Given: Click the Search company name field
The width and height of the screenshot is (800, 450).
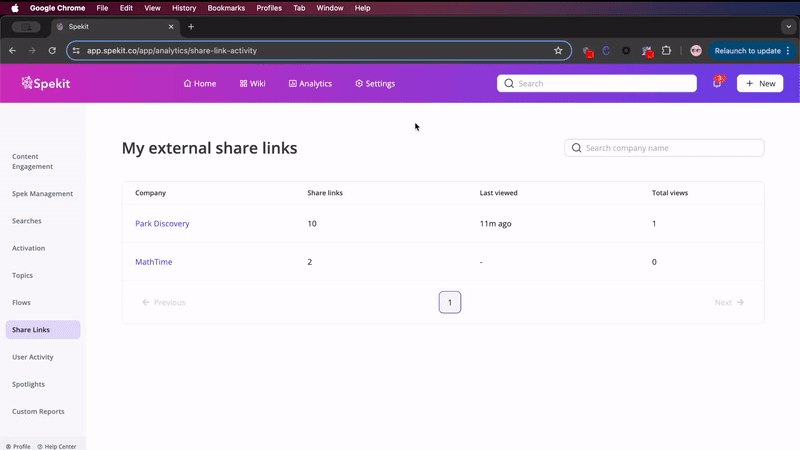Looking at the screenshot, I should click(664, 148).
